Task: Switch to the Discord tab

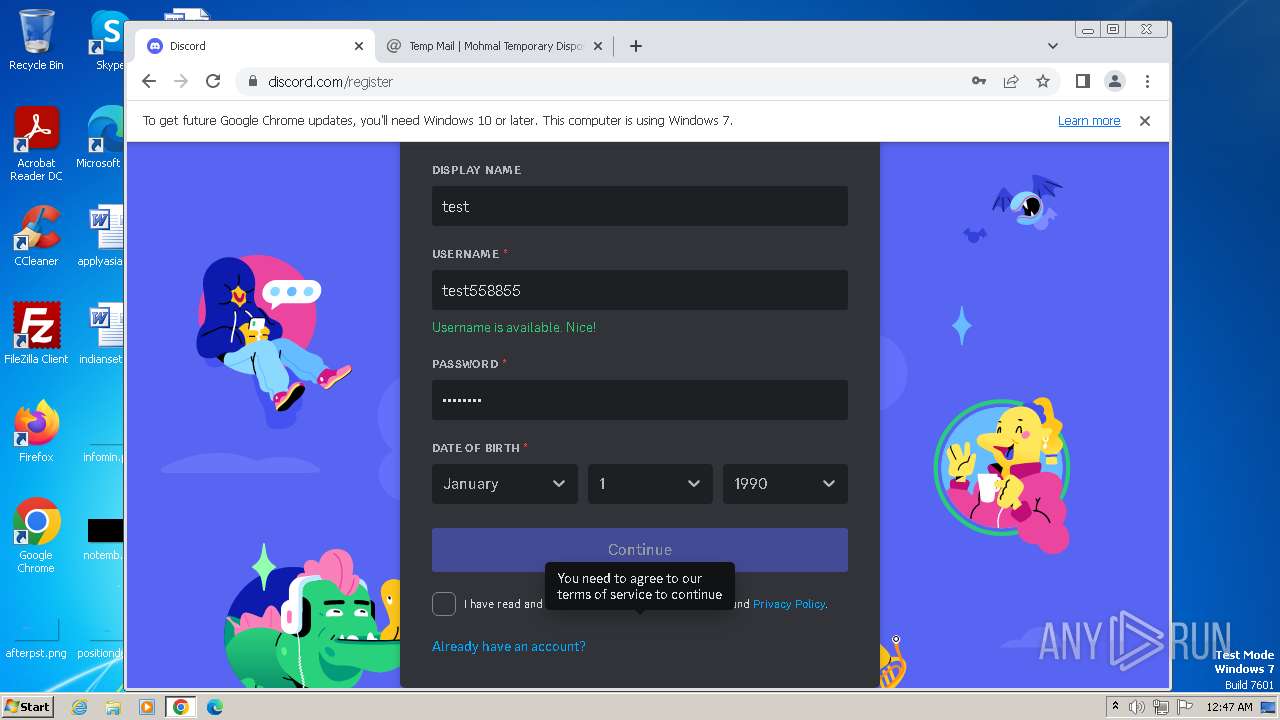Action: point(255,46)
